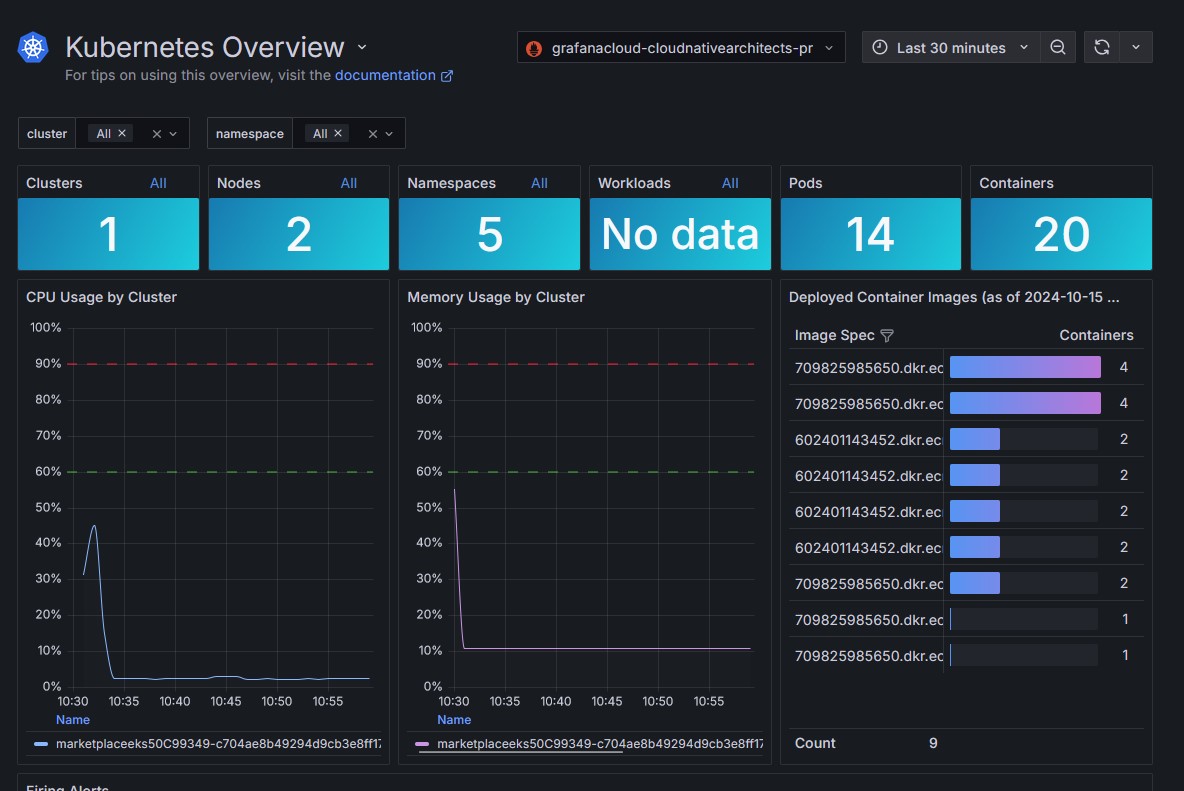The height and width of the screenshot is (791, 1184).
Task: Toggle the CPU usage marketplaceeks legend series
Action: (218, 744)
